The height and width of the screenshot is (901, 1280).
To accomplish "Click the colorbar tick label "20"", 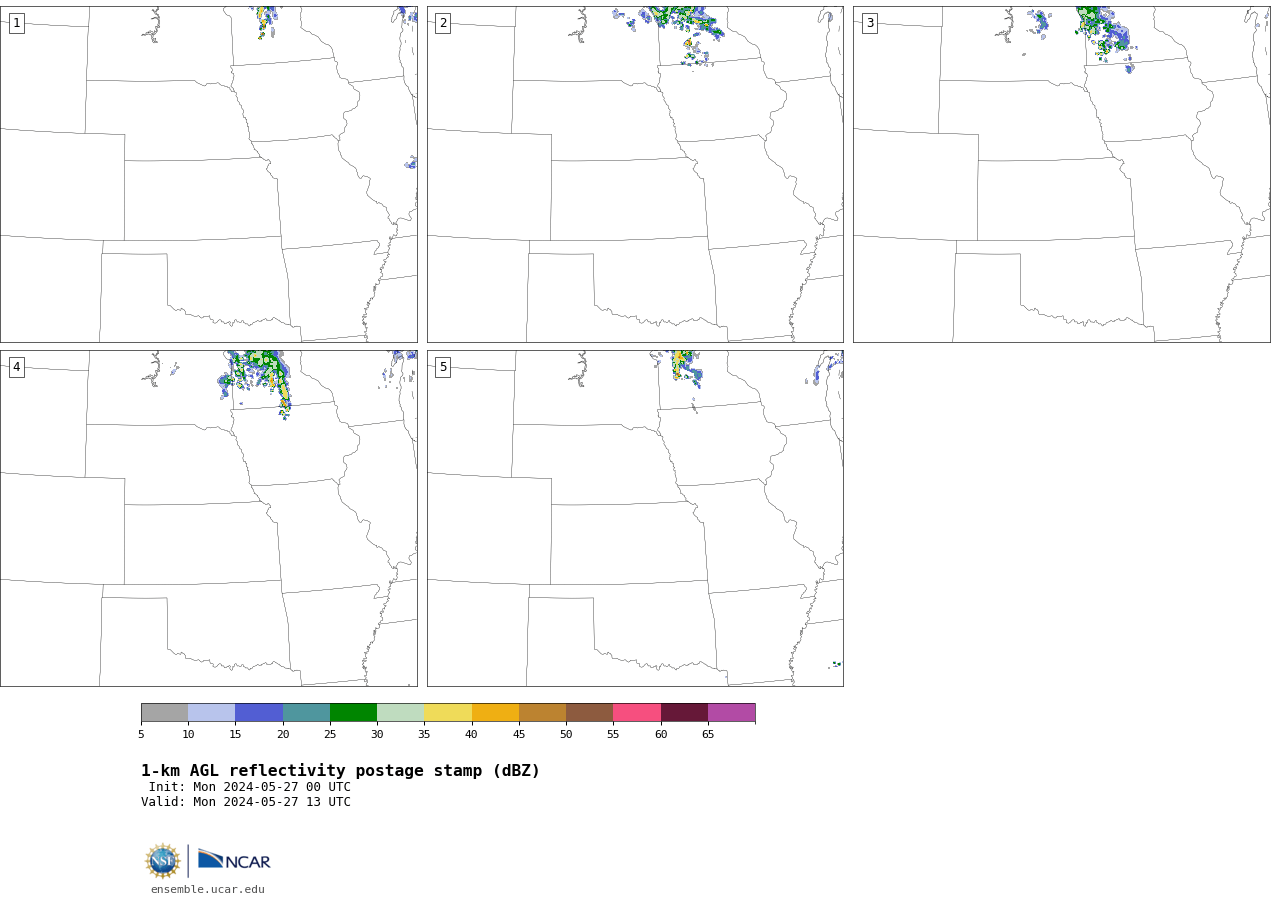I will pyautogui.click(x=283, y=735).
